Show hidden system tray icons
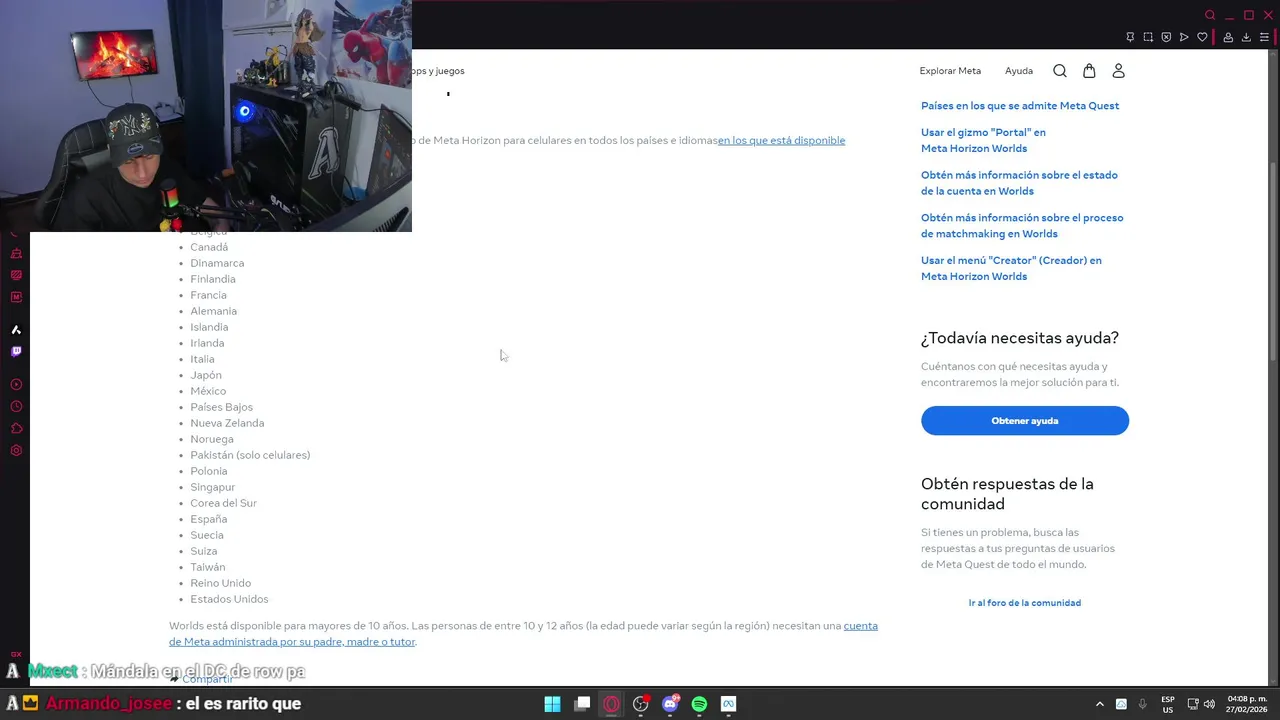 1100,704
